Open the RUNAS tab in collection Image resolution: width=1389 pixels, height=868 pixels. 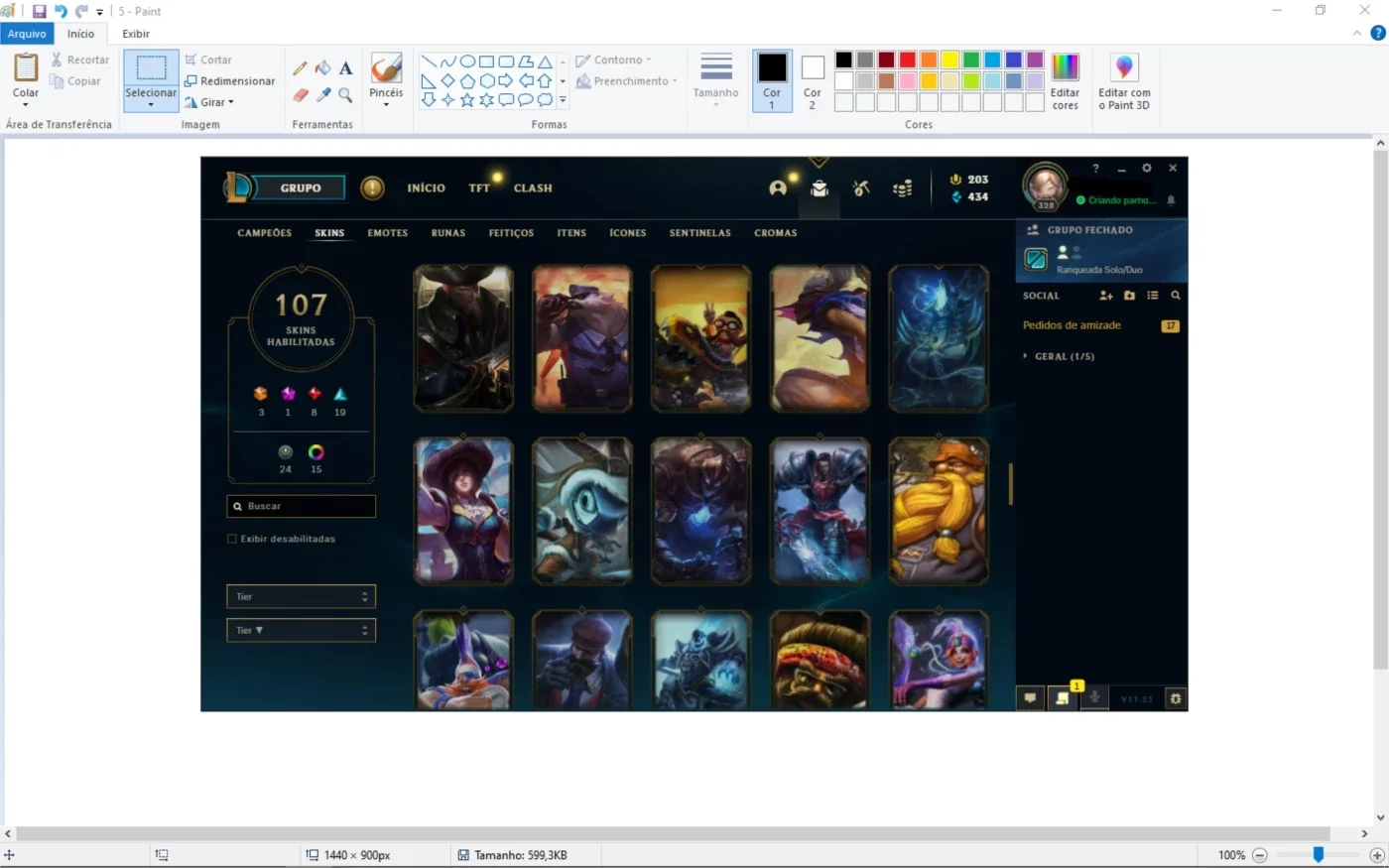448,233
